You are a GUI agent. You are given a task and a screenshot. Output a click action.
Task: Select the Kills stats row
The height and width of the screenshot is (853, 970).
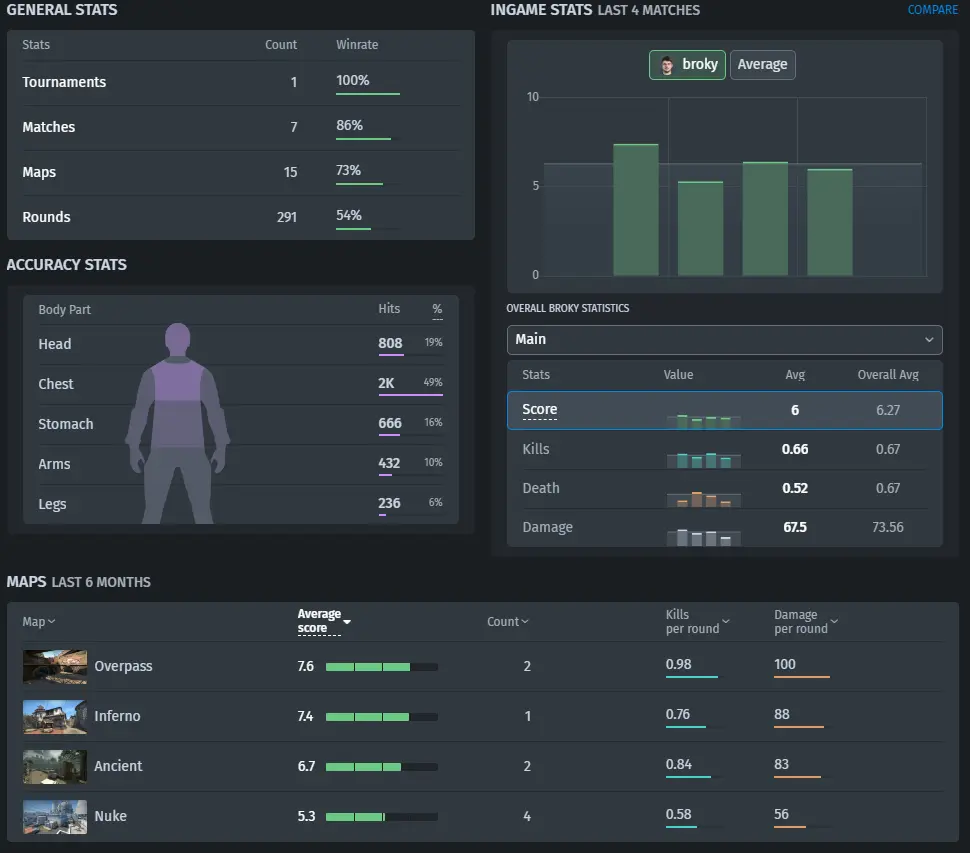pos(724,449)
